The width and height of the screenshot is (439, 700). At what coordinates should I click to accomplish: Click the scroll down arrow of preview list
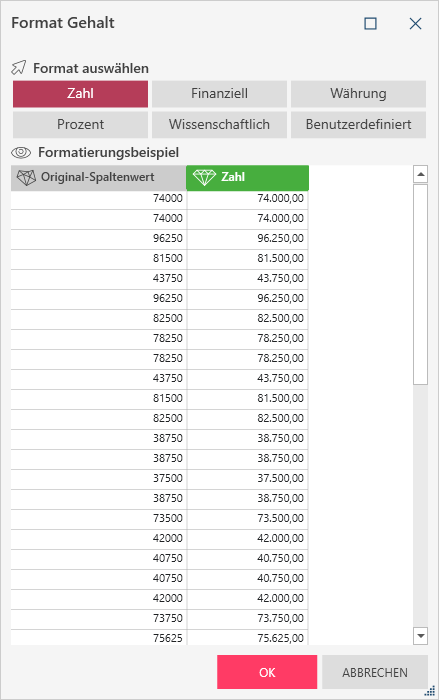coord(420,636)
